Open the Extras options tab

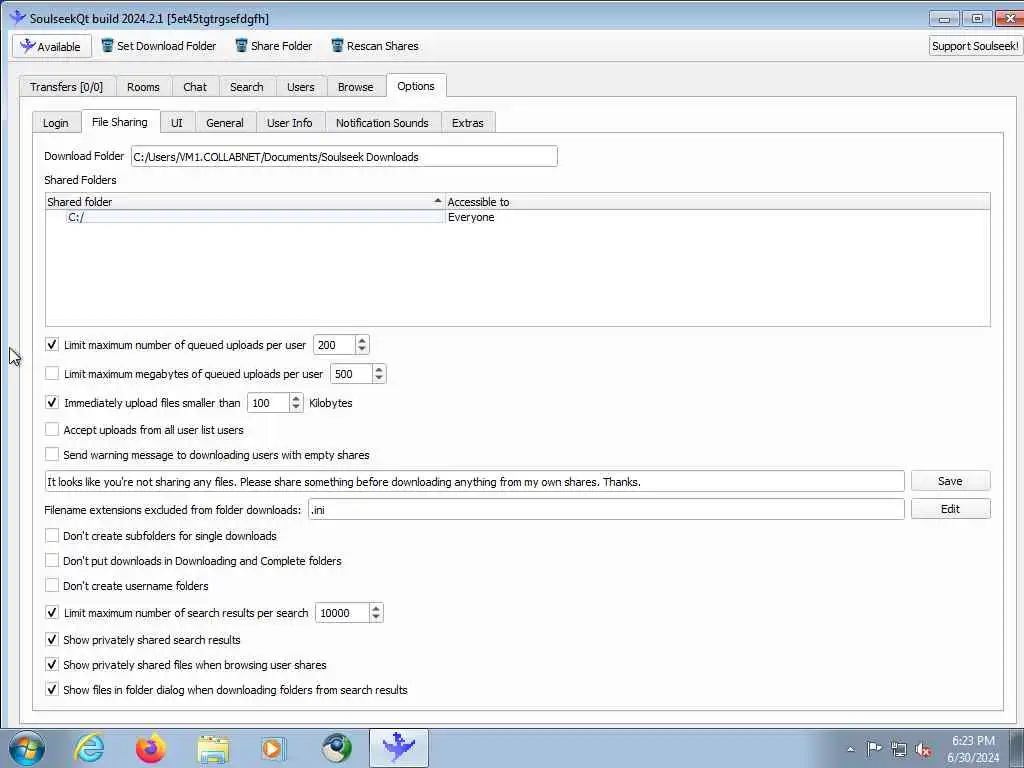[x=468, y=123]
